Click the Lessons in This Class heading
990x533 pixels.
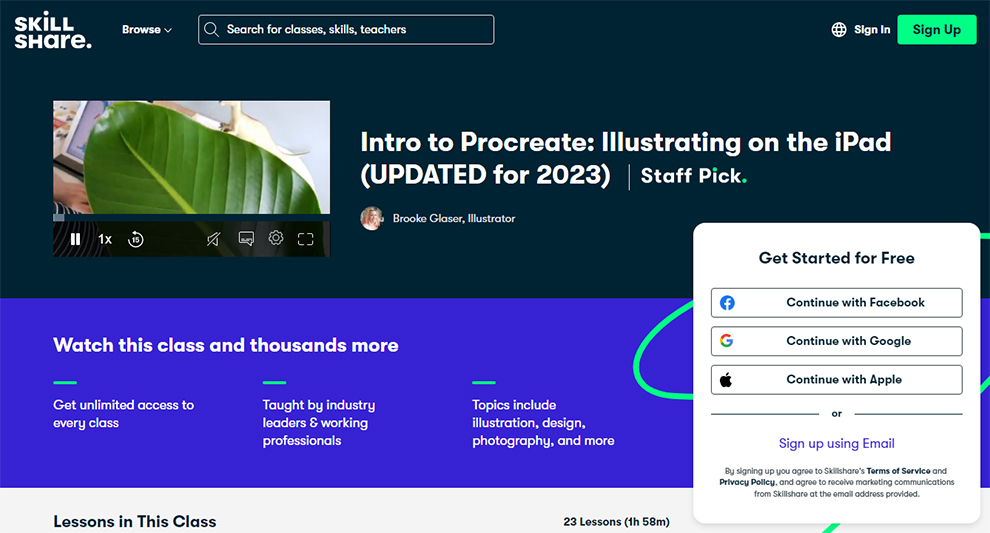click(134, 522)
